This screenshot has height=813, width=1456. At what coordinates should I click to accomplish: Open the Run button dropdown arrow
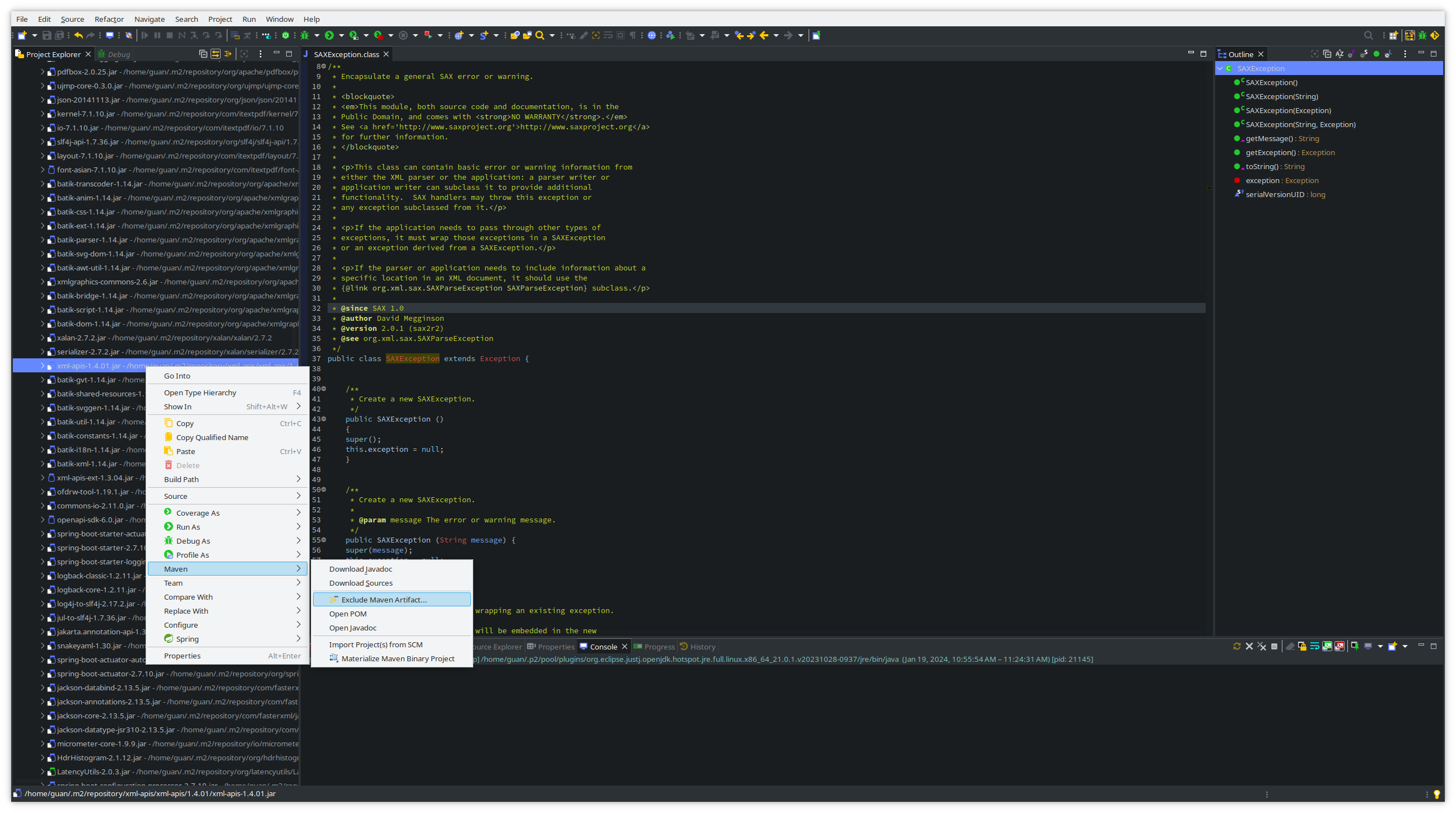click(x=342, y=35)
